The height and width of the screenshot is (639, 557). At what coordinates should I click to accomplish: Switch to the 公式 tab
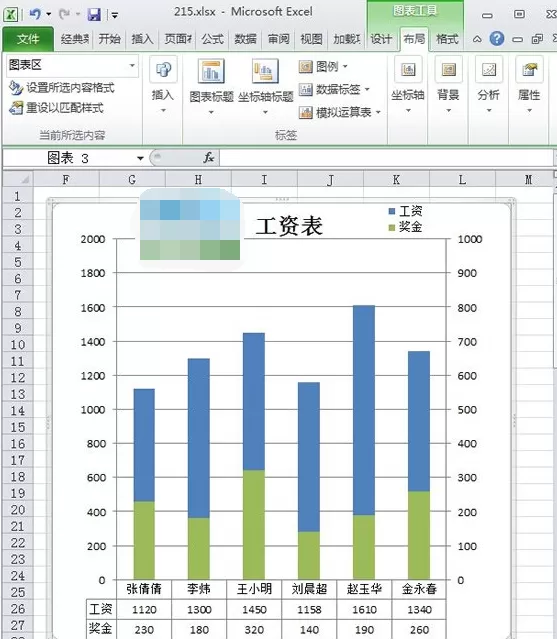point(212,39)
